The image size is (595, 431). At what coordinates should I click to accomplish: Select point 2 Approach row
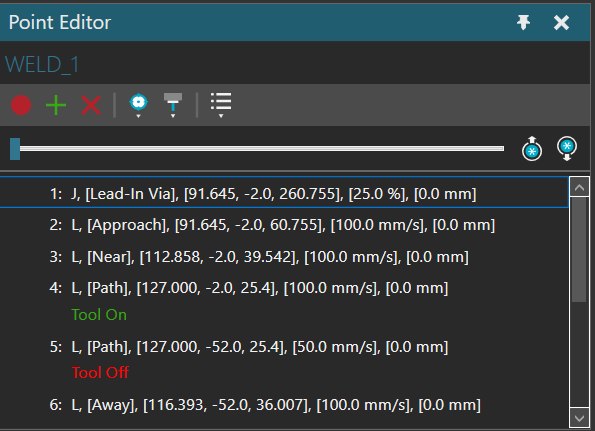(284, 225)
